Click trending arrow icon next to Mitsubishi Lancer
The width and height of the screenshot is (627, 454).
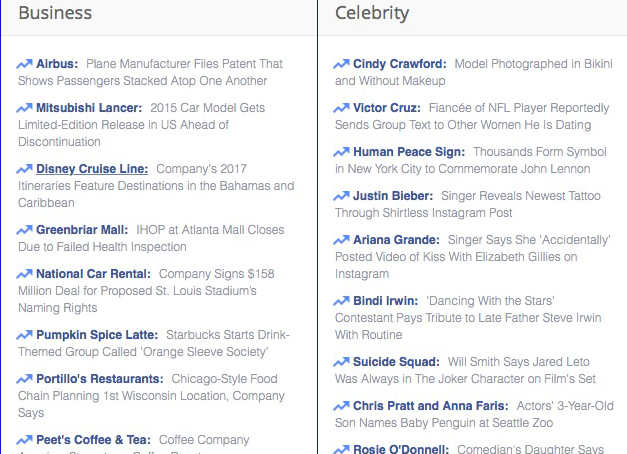coord(24,108)
